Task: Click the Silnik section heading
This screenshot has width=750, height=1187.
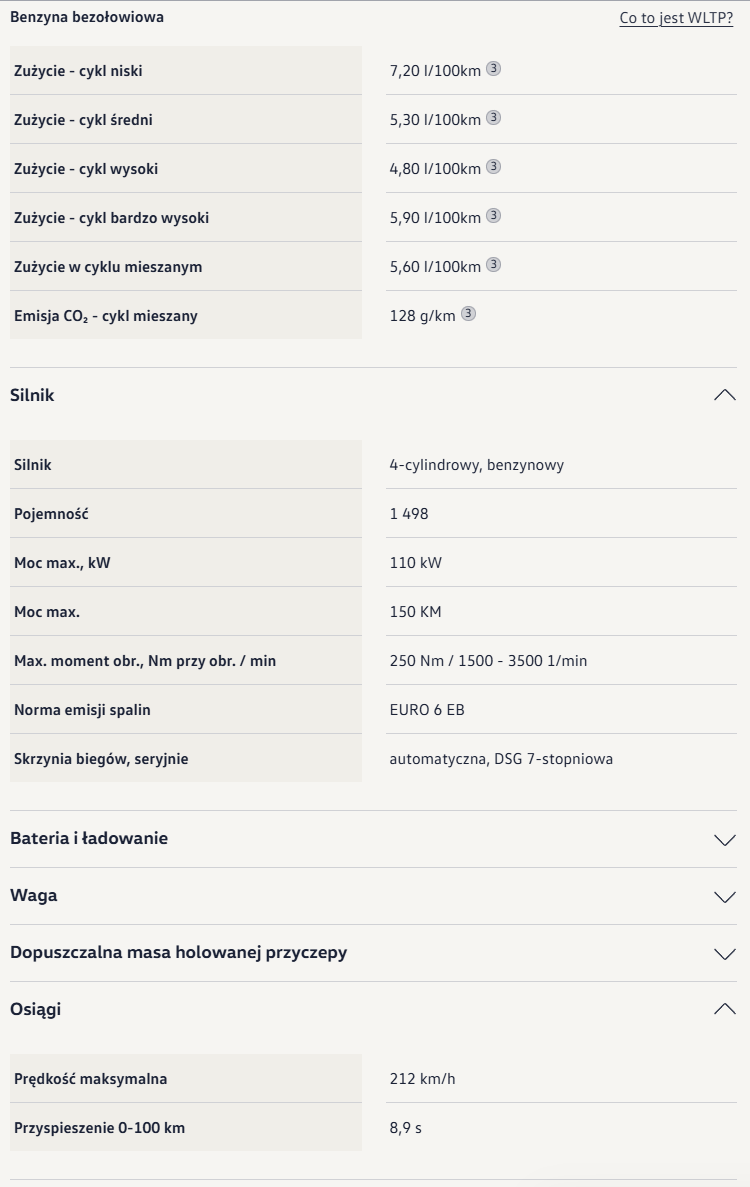Action: click(x=33, y=395)
